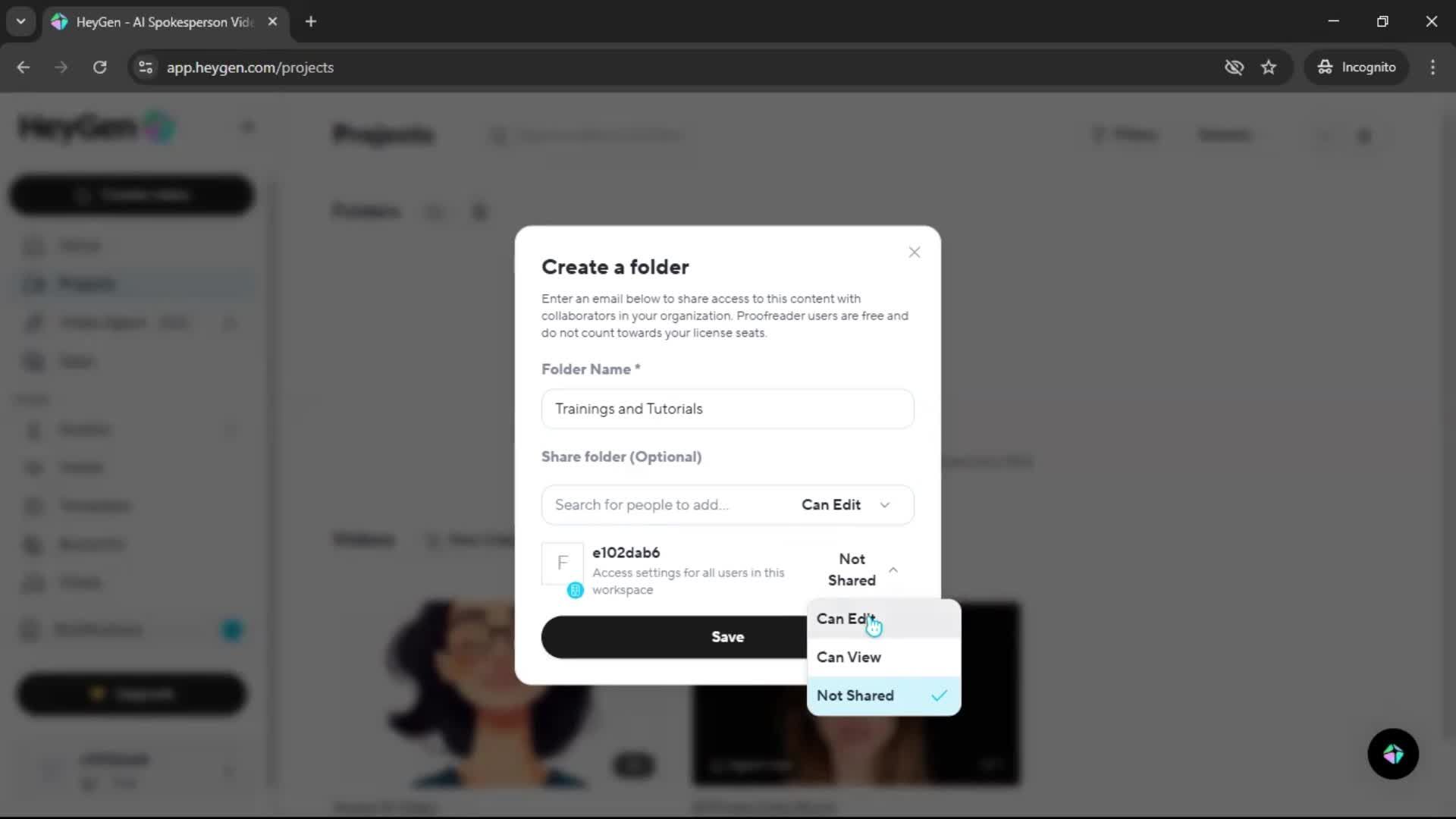Expand the Can Edit permission dropdown
The height and width of the screenshot is (819, 1456).
pyautogui.click(x=846, y=505)
